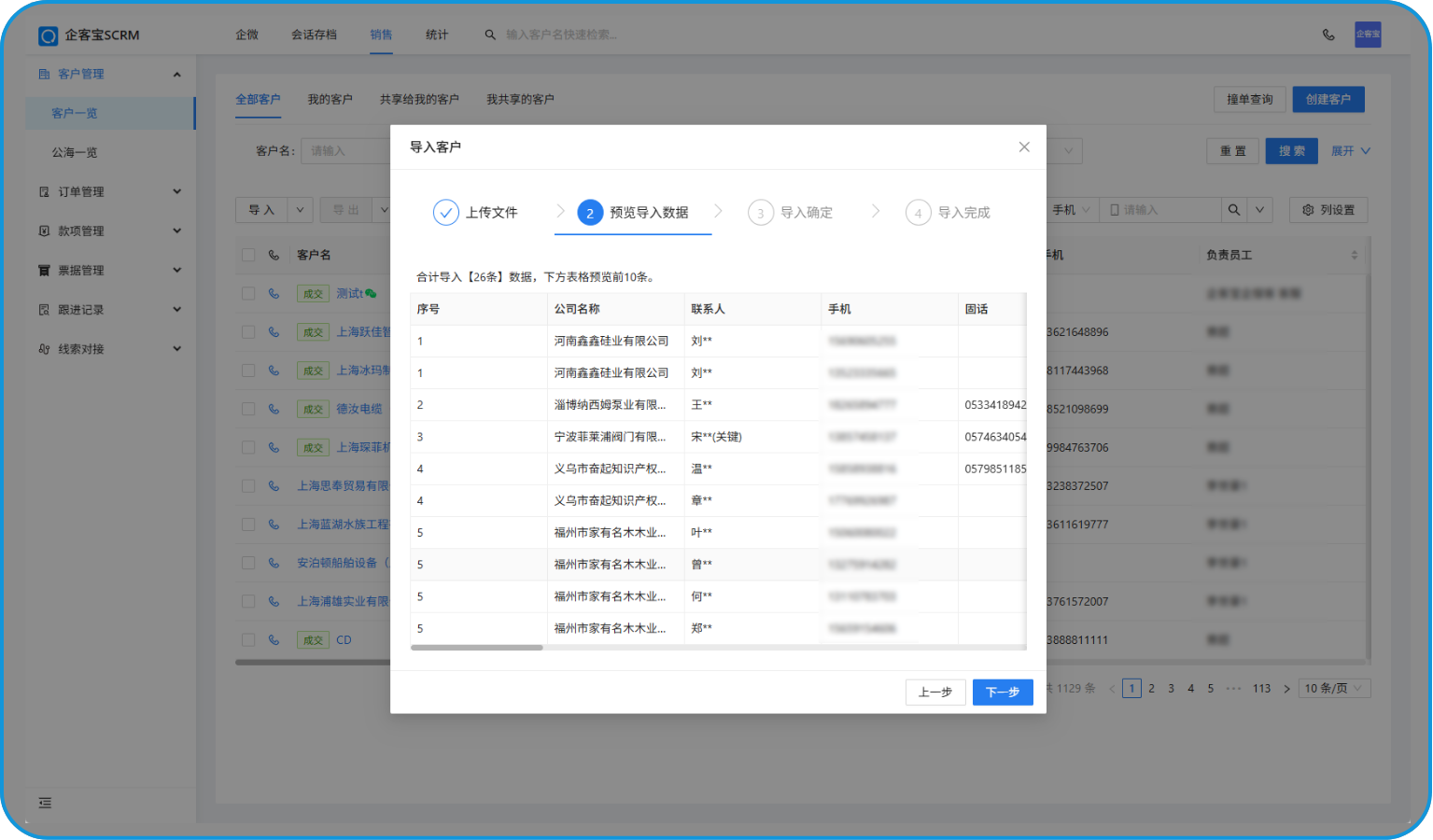
Task: Tick the select-all checkbox in table header
Action: [x=248, y=255]
